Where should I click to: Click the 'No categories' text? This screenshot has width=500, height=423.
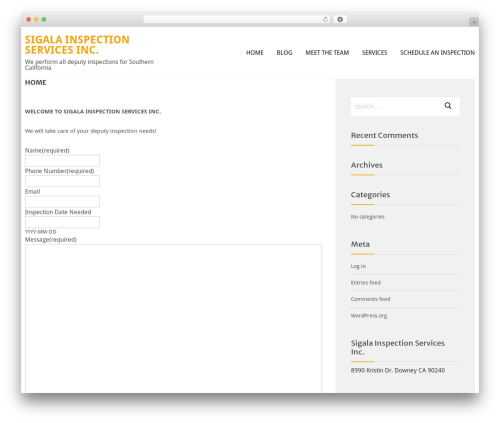click(x=367, y=217)
